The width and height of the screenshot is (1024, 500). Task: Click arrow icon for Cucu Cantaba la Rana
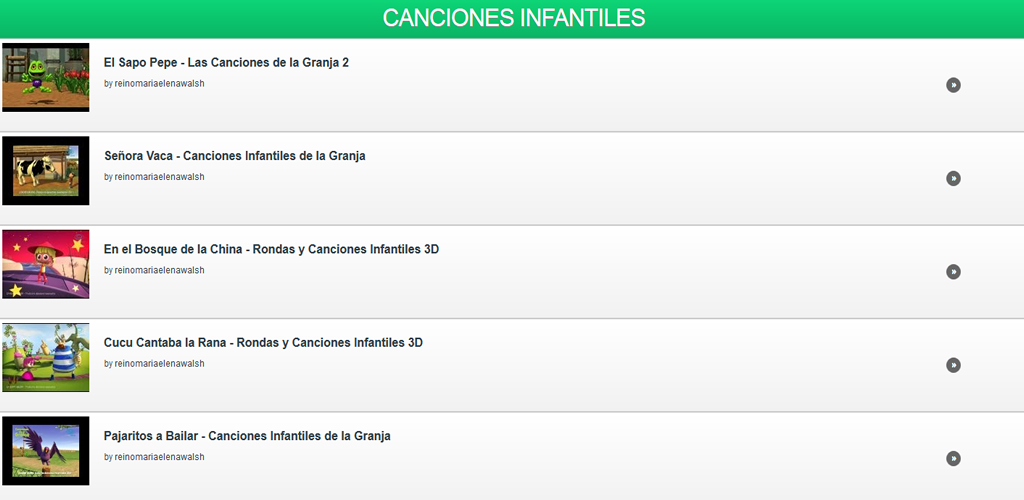coord(953,365)
